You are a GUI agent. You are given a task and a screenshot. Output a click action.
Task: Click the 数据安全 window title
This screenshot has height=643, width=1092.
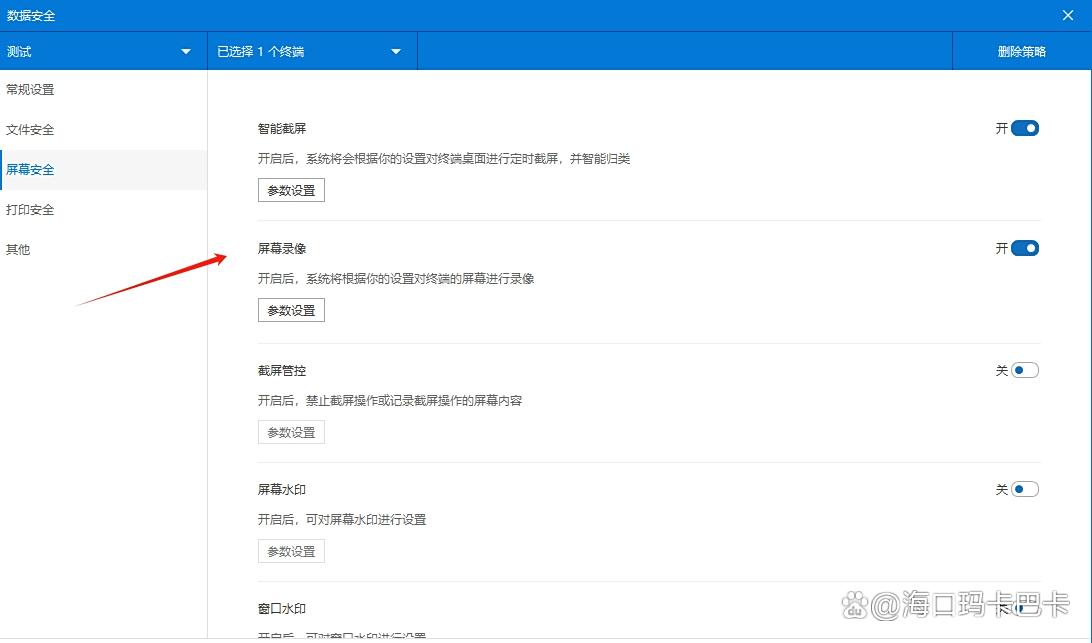(x=31, y=15)
